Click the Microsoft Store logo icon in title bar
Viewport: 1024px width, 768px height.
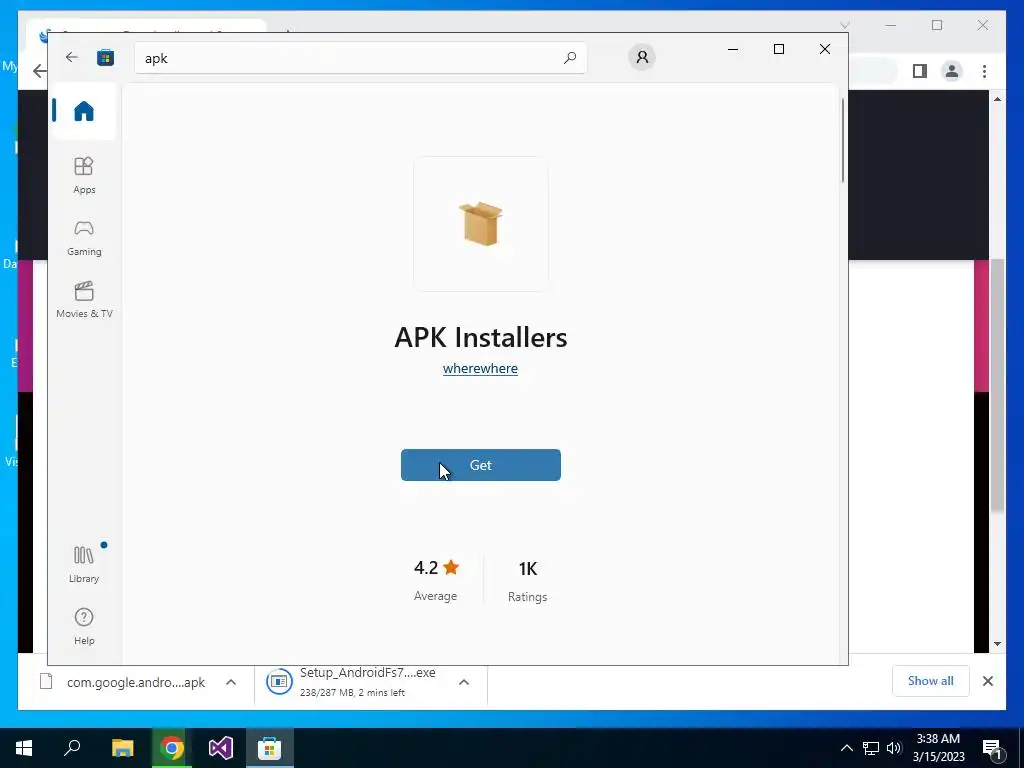point(105,57)
